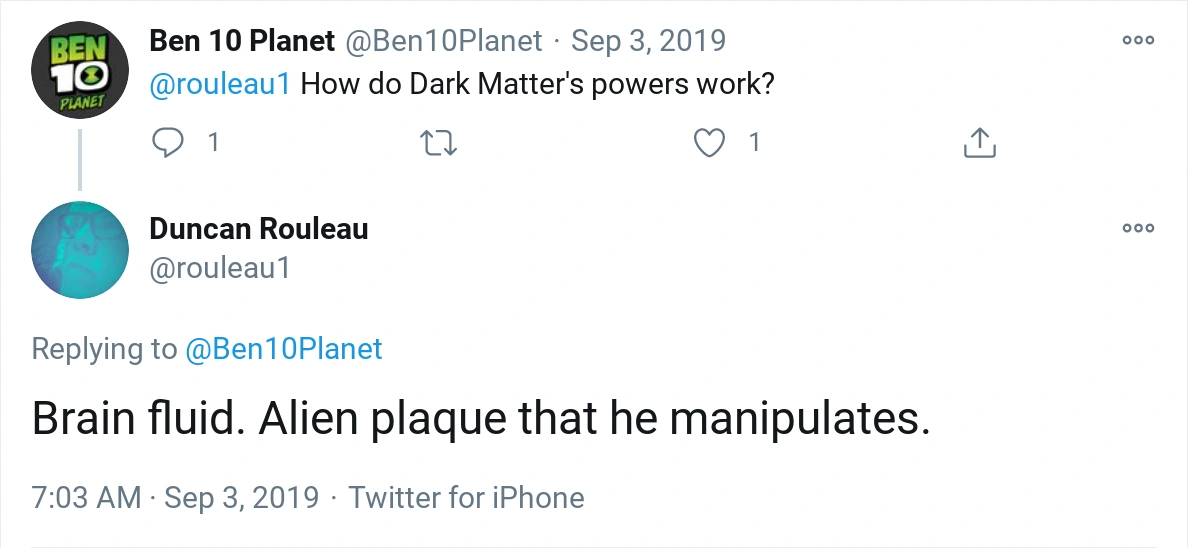The width and height of the screenshot is (1188, 548).
Task: Open Ben 10 Planet's profile picture
Action: 80,68
